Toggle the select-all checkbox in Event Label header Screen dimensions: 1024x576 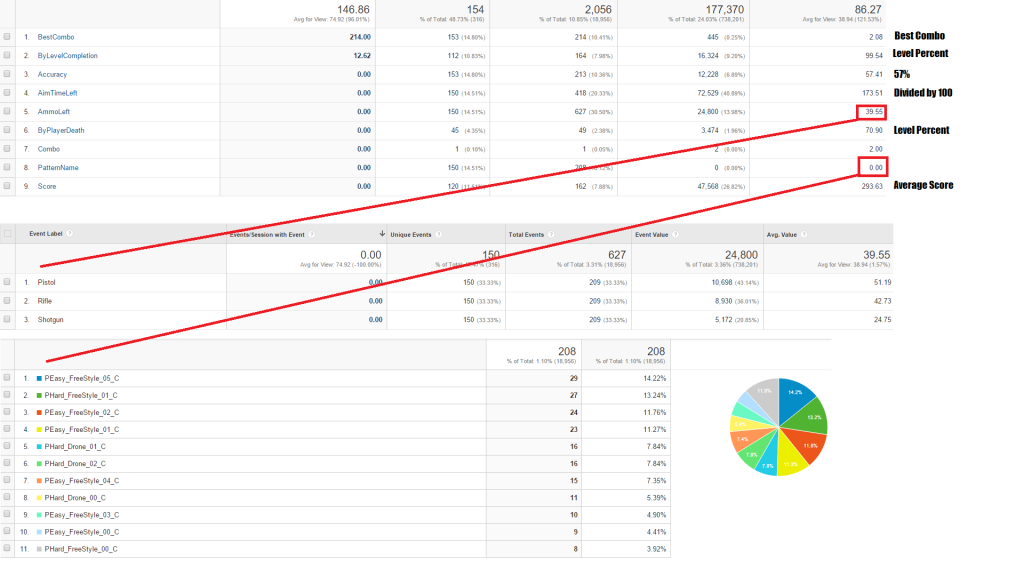[8, 233]
